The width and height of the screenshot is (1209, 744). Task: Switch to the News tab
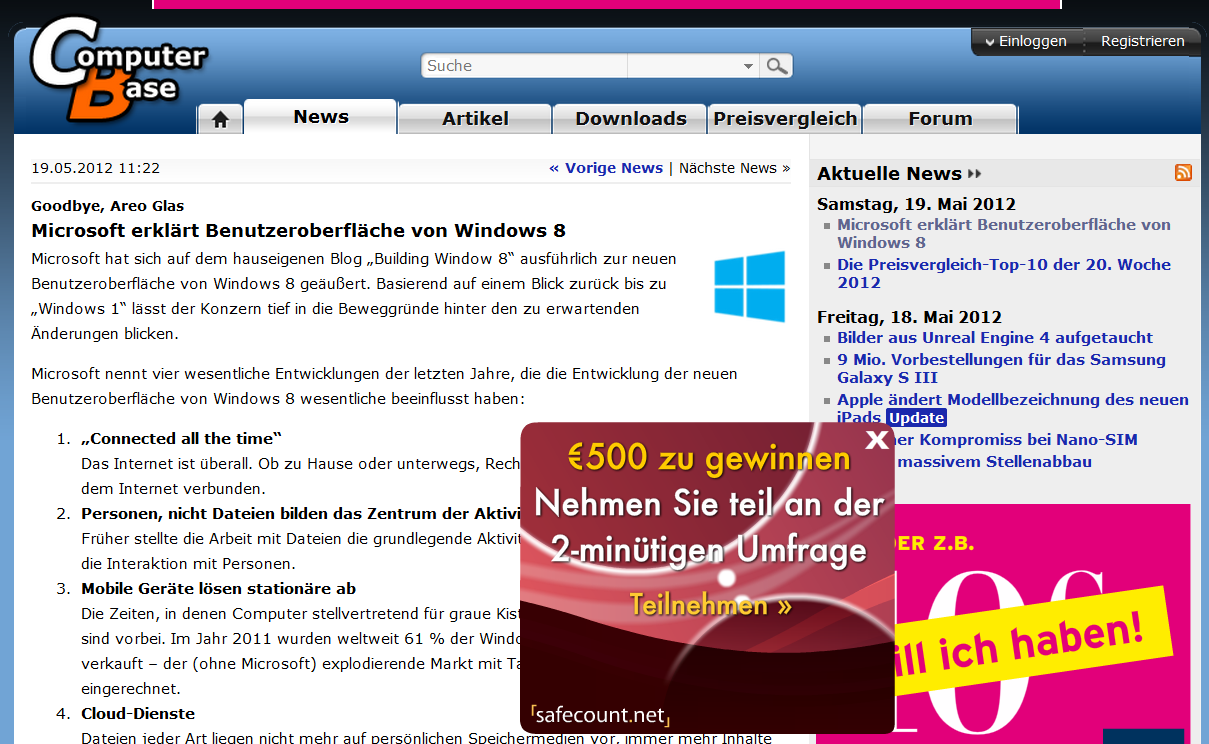(320, 117)
